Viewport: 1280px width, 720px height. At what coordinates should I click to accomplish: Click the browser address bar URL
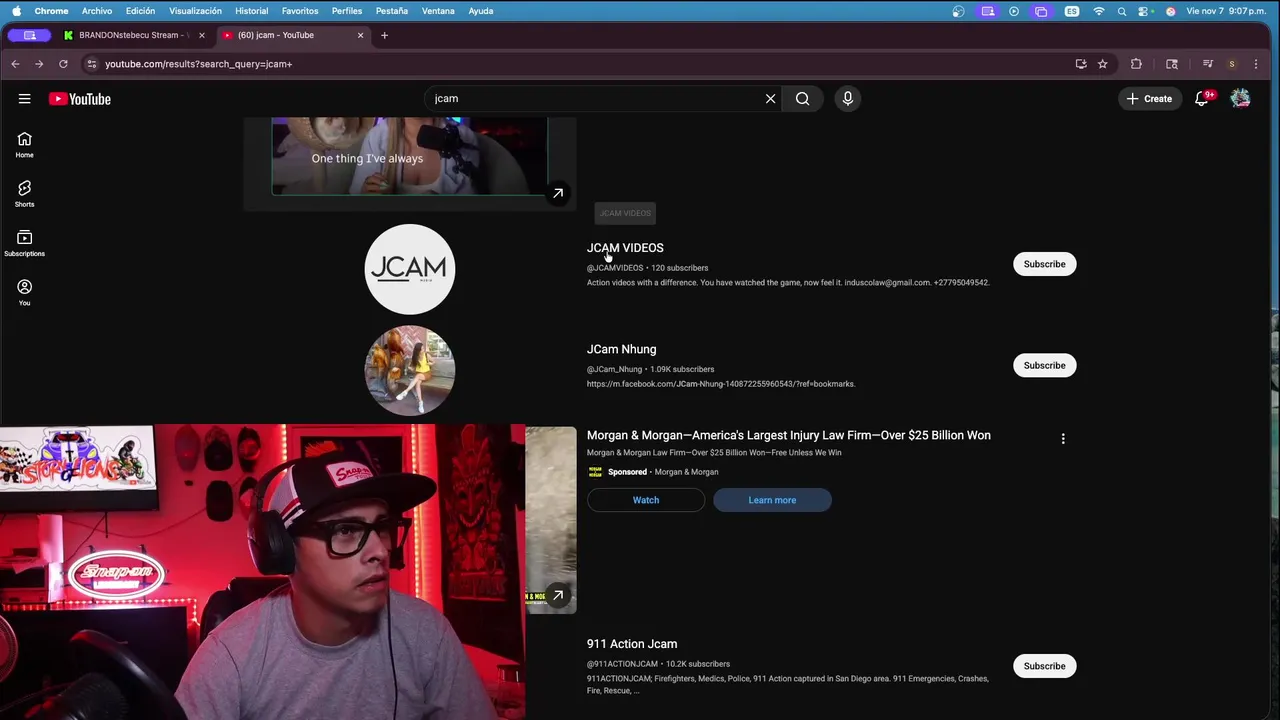tap(198, 64)
